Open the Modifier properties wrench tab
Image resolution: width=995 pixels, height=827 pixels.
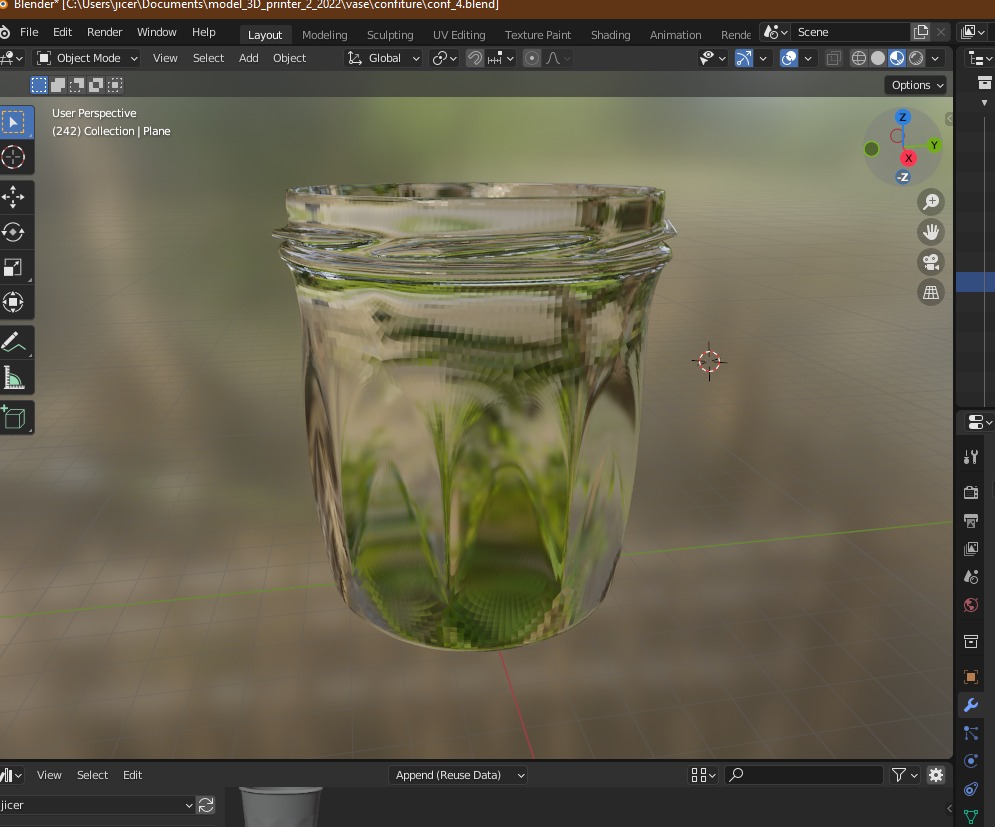[970, 705]
